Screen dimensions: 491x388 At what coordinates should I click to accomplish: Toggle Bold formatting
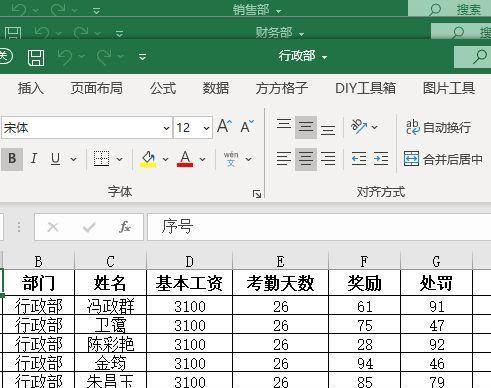point(12,159)
